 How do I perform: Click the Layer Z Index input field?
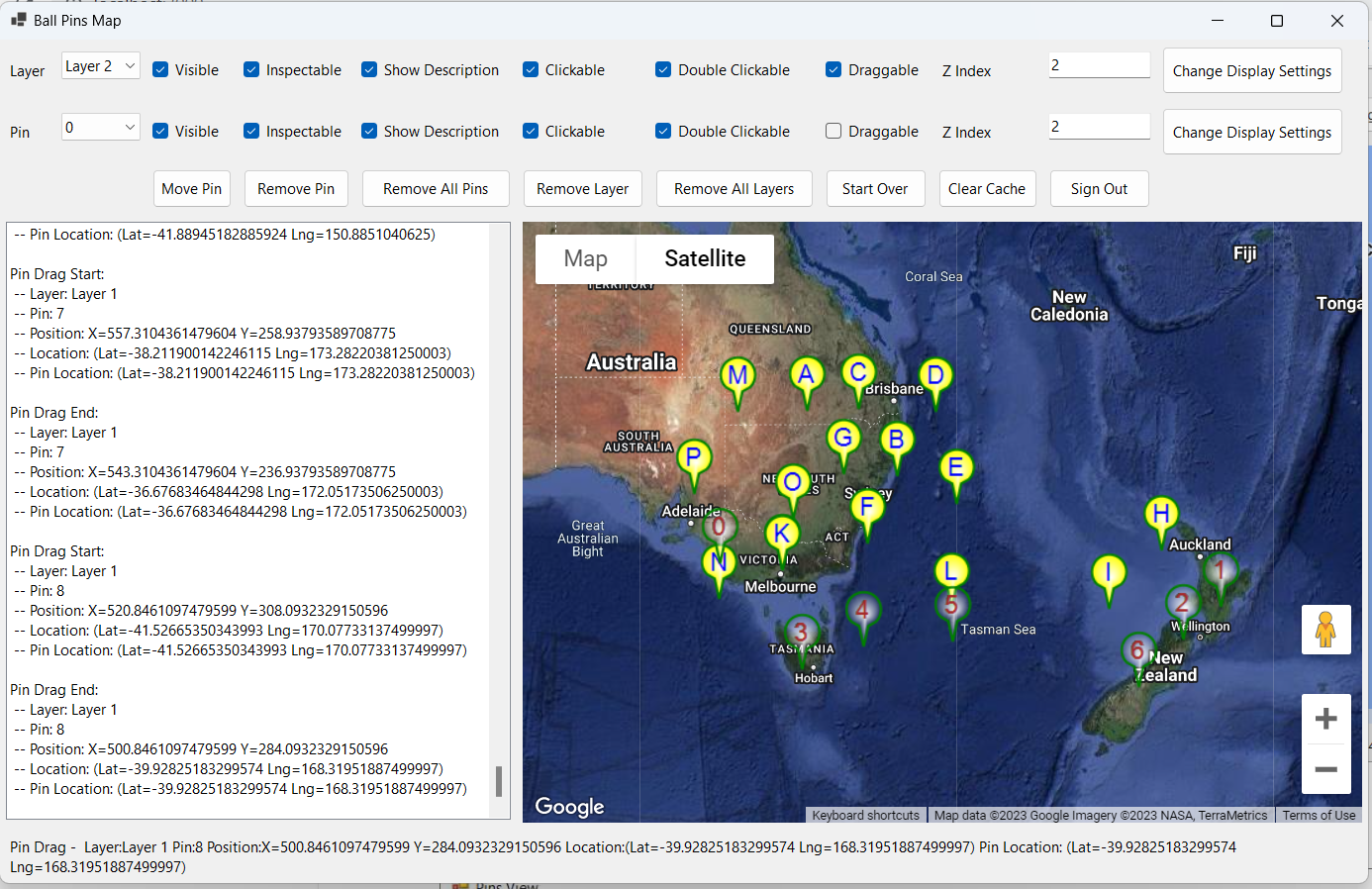tap(1099, 65)
